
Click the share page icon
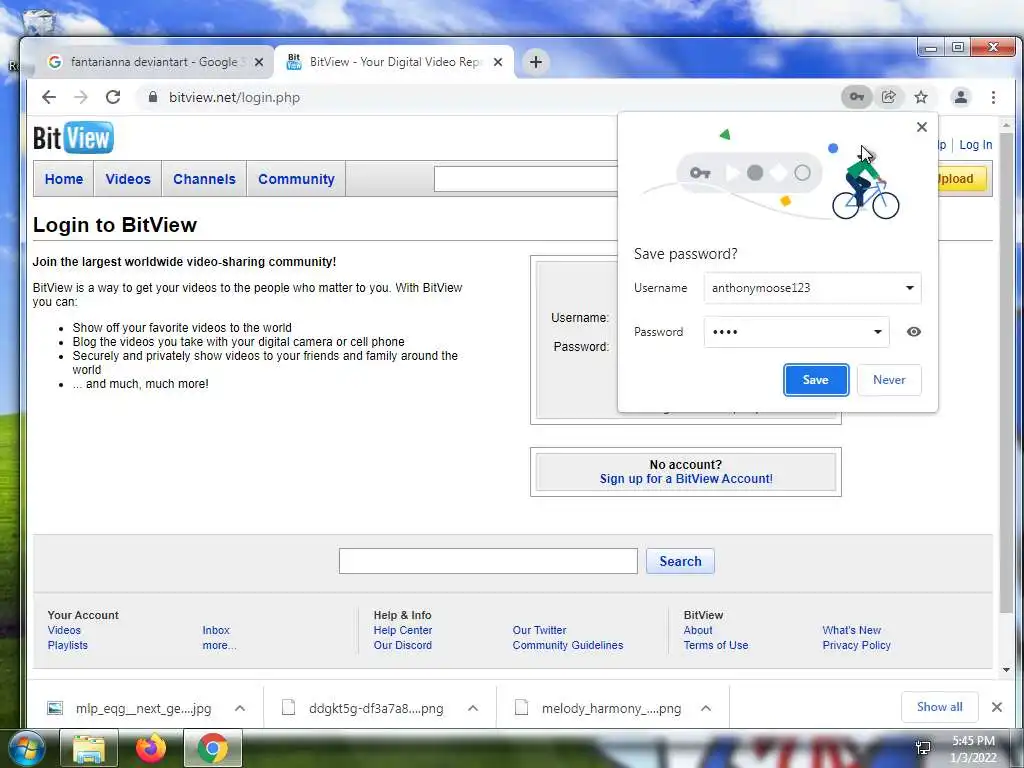click(889, 97)
